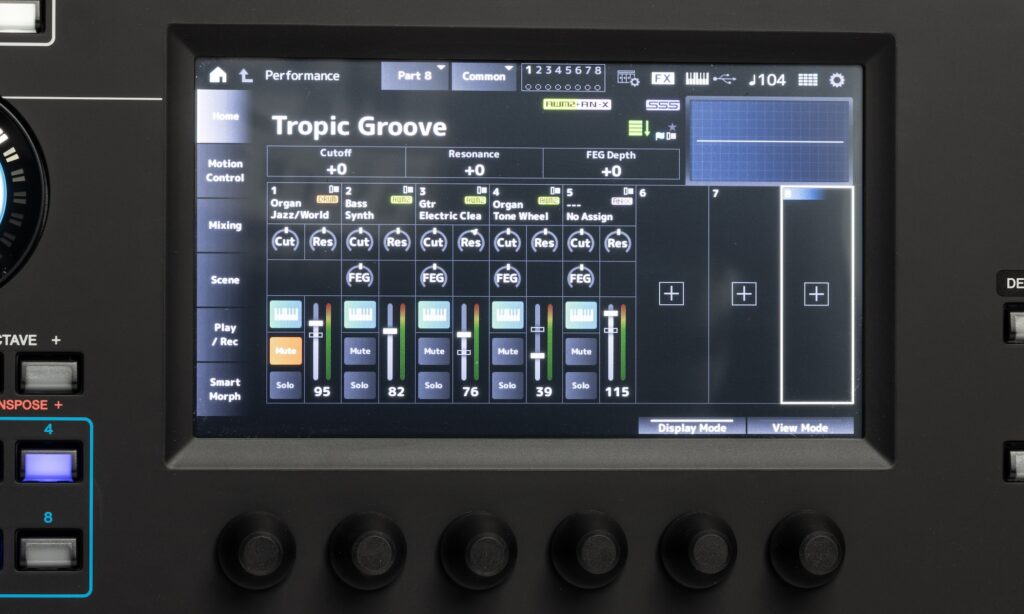The height and width of the screenshot is (614, 1024).
Task: Solo Part 2 Bass Synth
Action: point(359,385)
